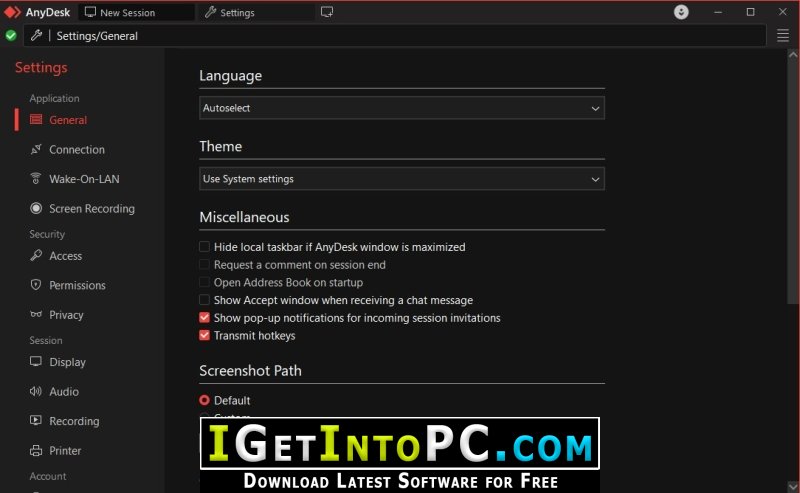
Task: Go to Permissions settings
Action: 77,285
